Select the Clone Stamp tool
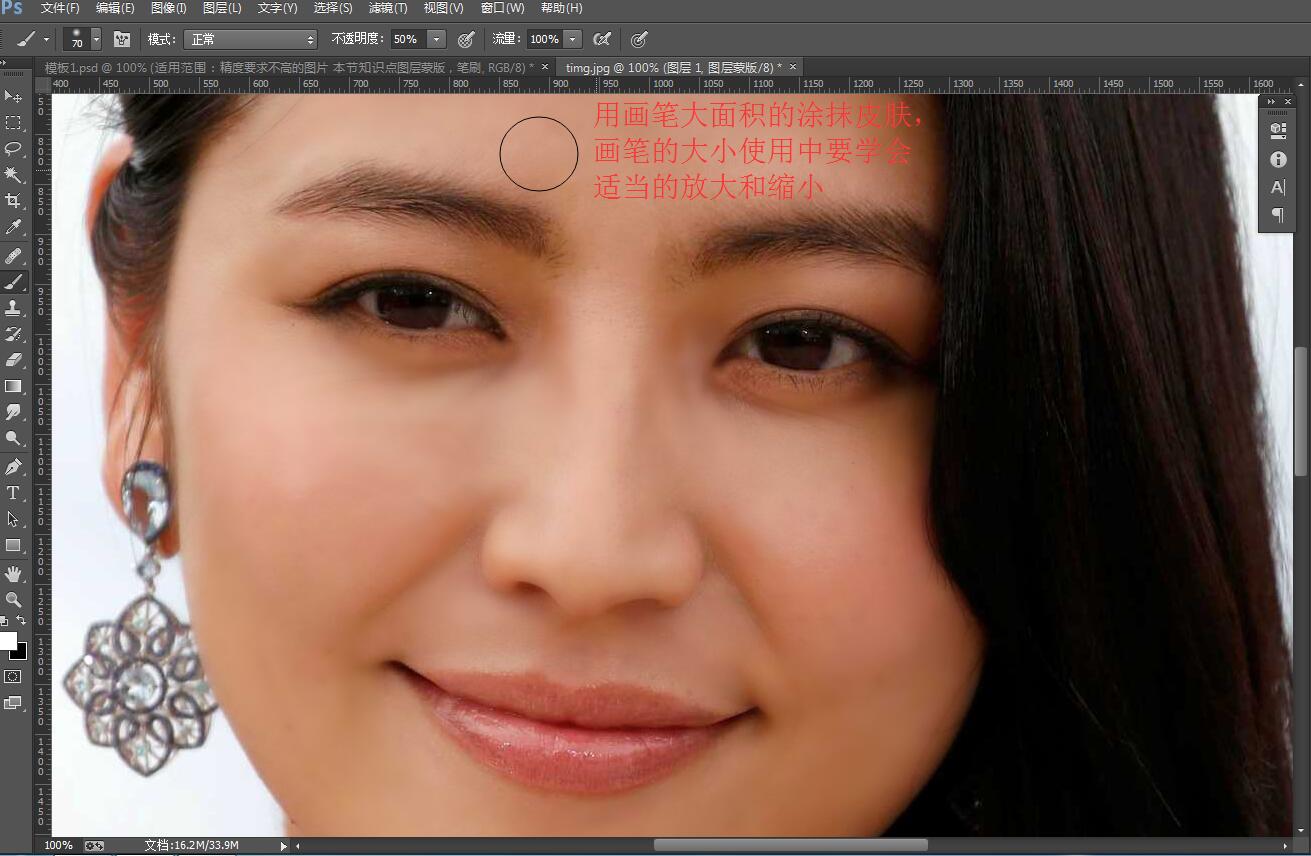This screenshot has height=856, width=1311. point(13,307)
